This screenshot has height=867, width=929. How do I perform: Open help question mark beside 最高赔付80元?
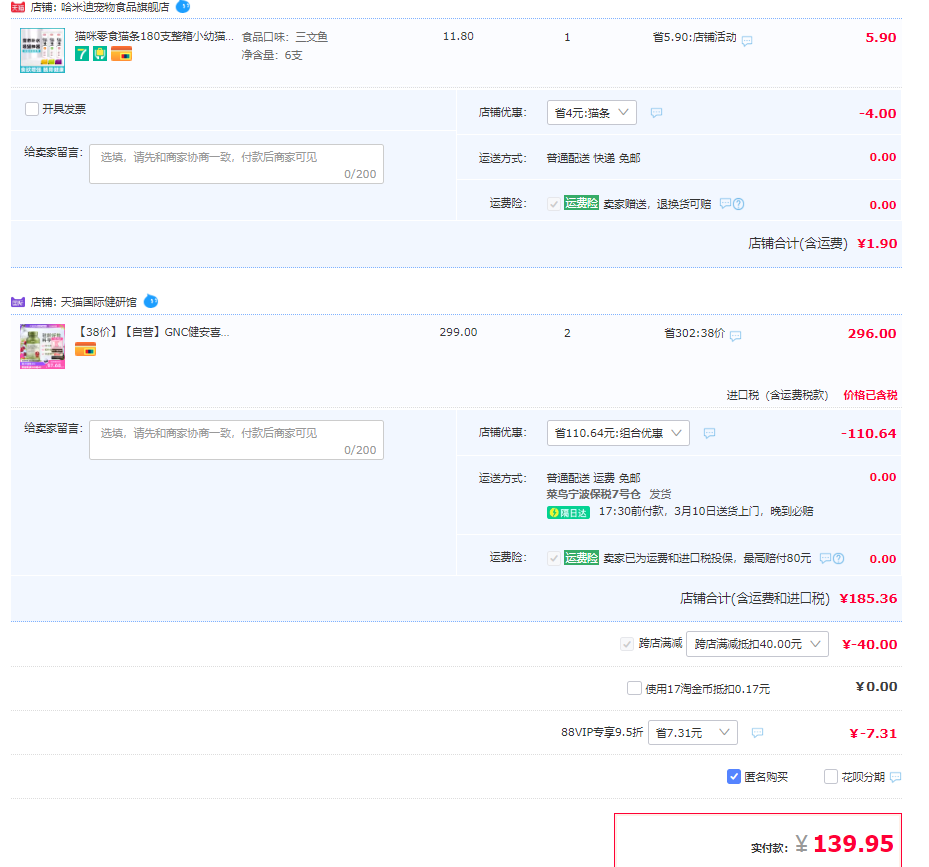[838, 558]
